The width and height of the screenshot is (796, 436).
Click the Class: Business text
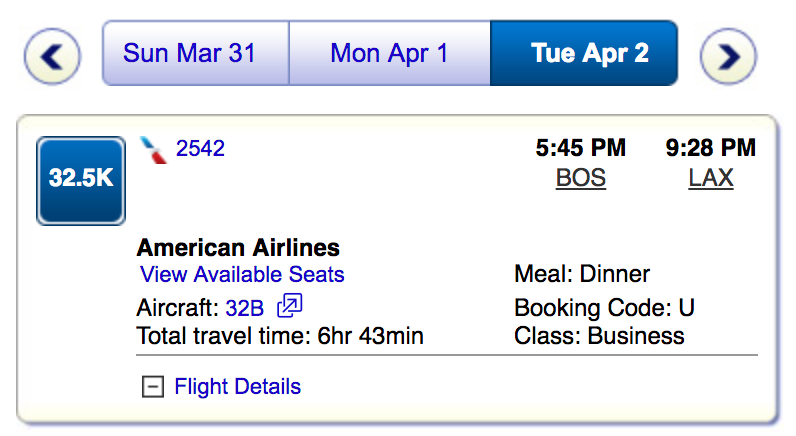point(599,336)
